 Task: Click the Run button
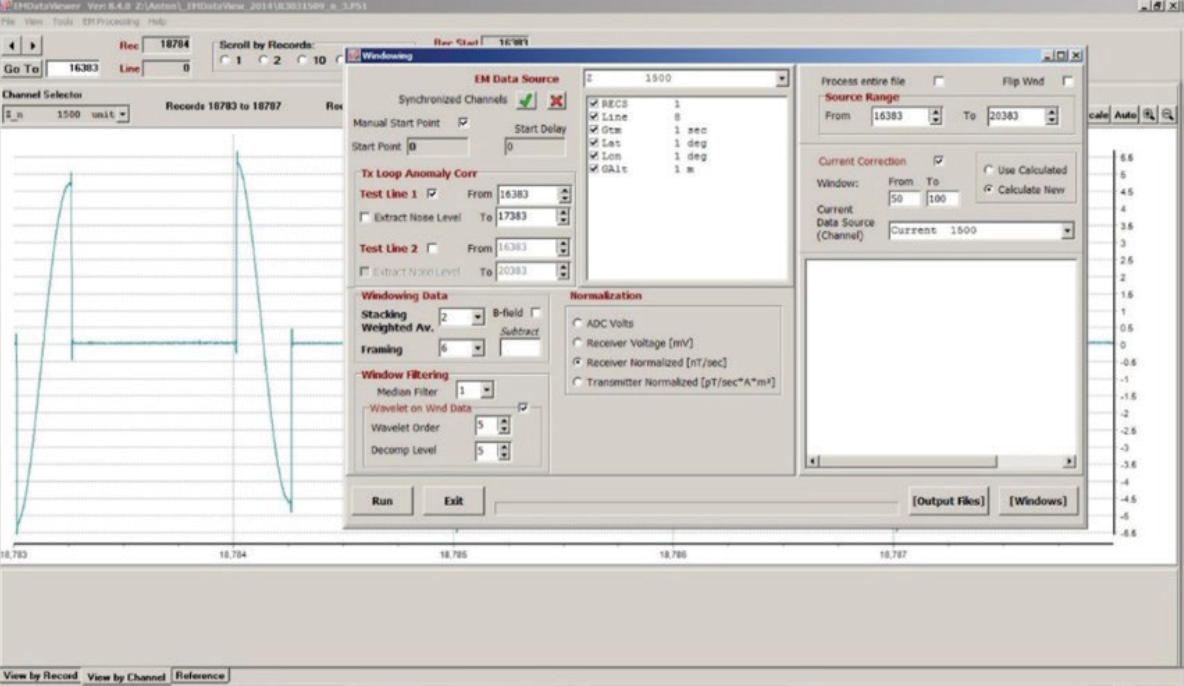pos(382,500)
